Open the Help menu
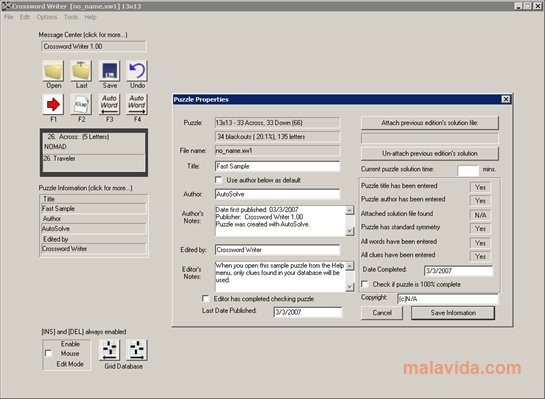The width and height of the screenshot is (545, 399). [x=90, y=17]
